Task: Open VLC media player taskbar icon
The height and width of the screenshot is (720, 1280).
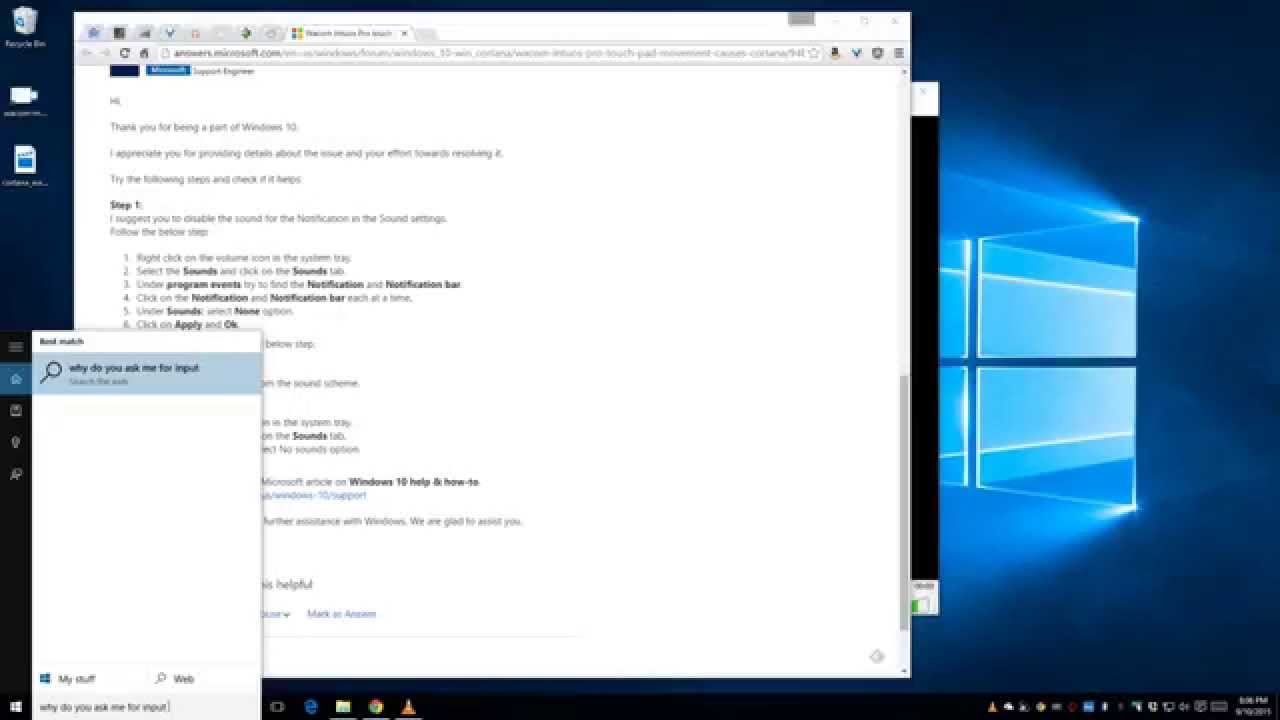Action: [408, 707]
